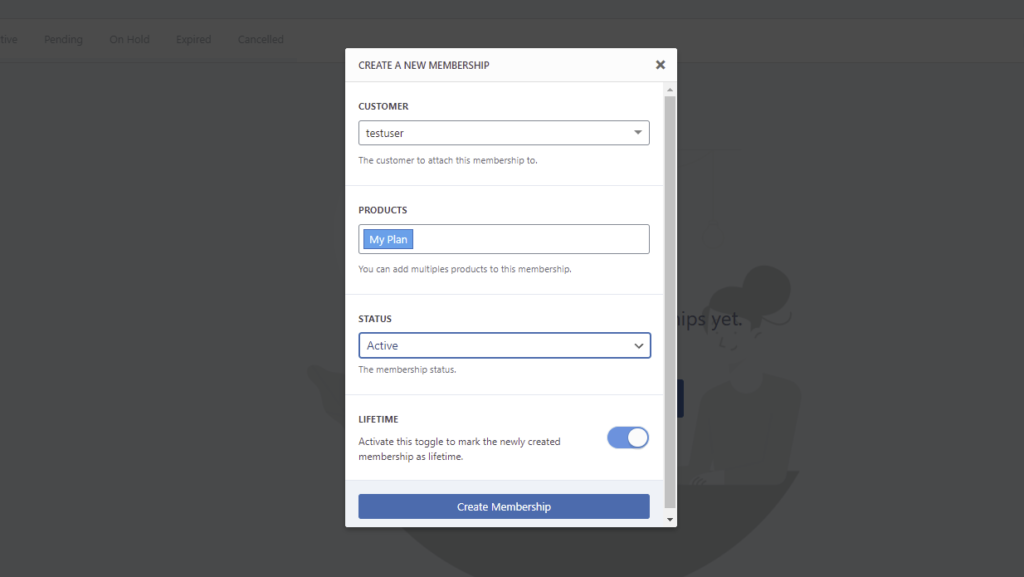Open the Expired memberships tab
Screen dimensions: 1024x577
click(193, 39)
